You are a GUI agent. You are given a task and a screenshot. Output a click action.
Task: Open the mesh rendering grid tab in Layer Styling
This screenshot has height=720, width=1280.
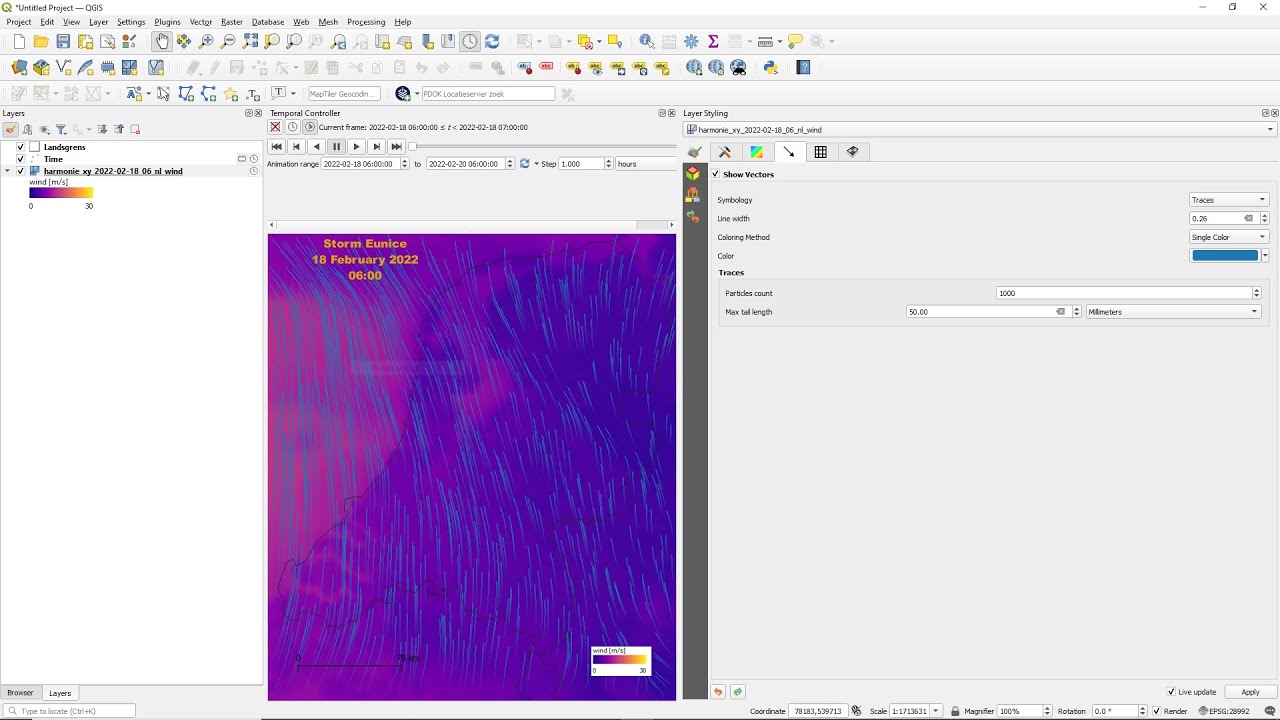click(821, 152)
